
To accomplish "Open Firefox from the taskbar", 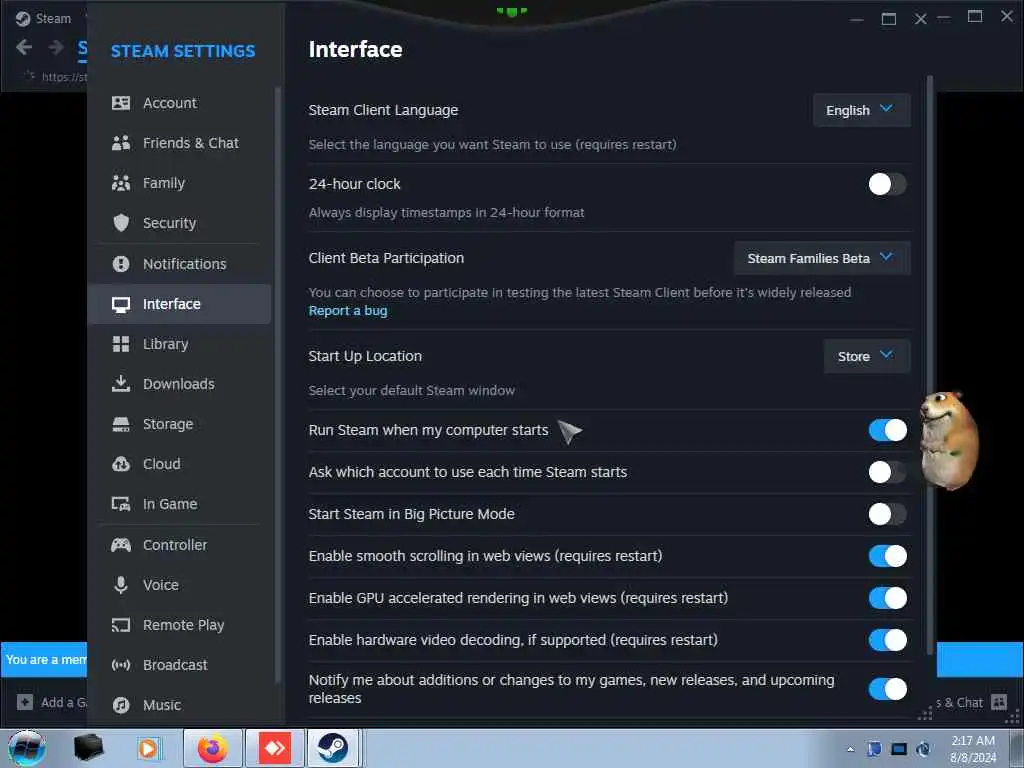I will [213, 748].
